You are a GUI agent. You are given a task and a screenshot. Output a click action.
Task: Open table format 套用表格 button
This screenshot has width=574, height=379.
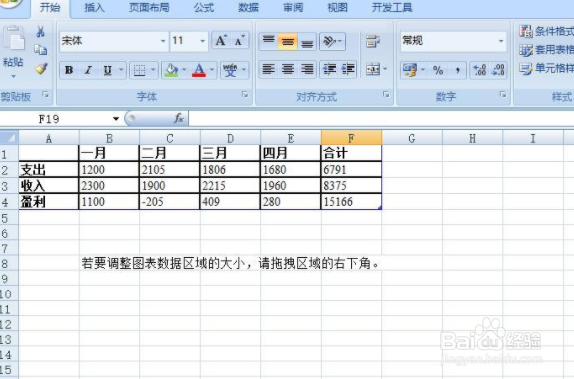click(546, 50)
